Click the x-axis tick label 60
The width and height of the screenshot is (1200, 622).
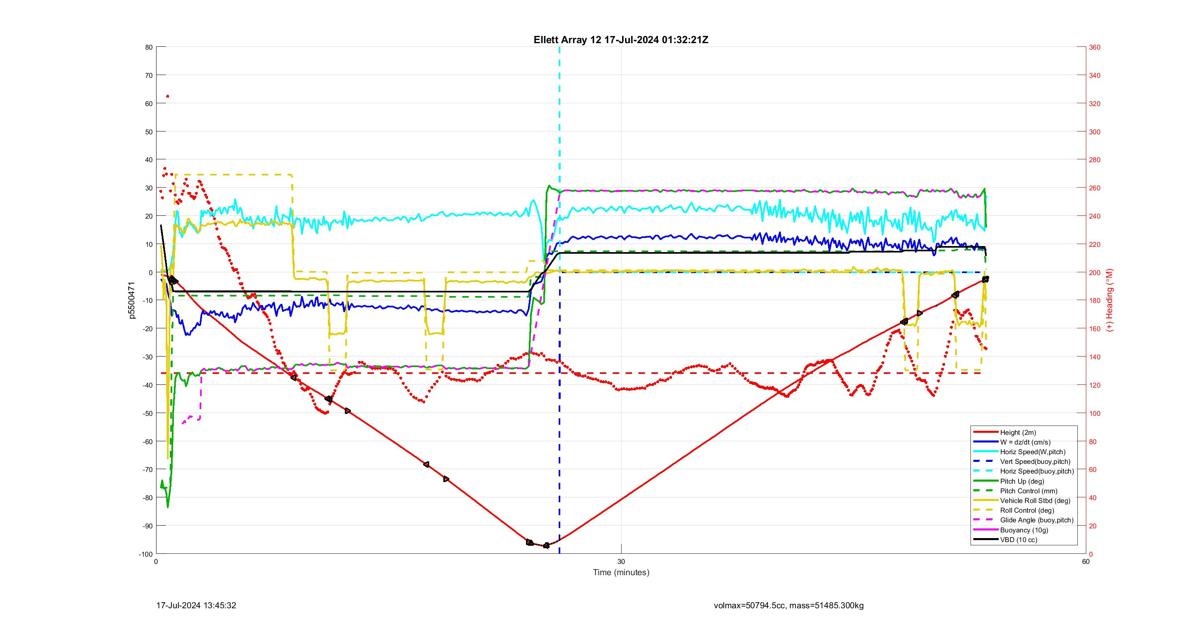tap(1085, 561)
